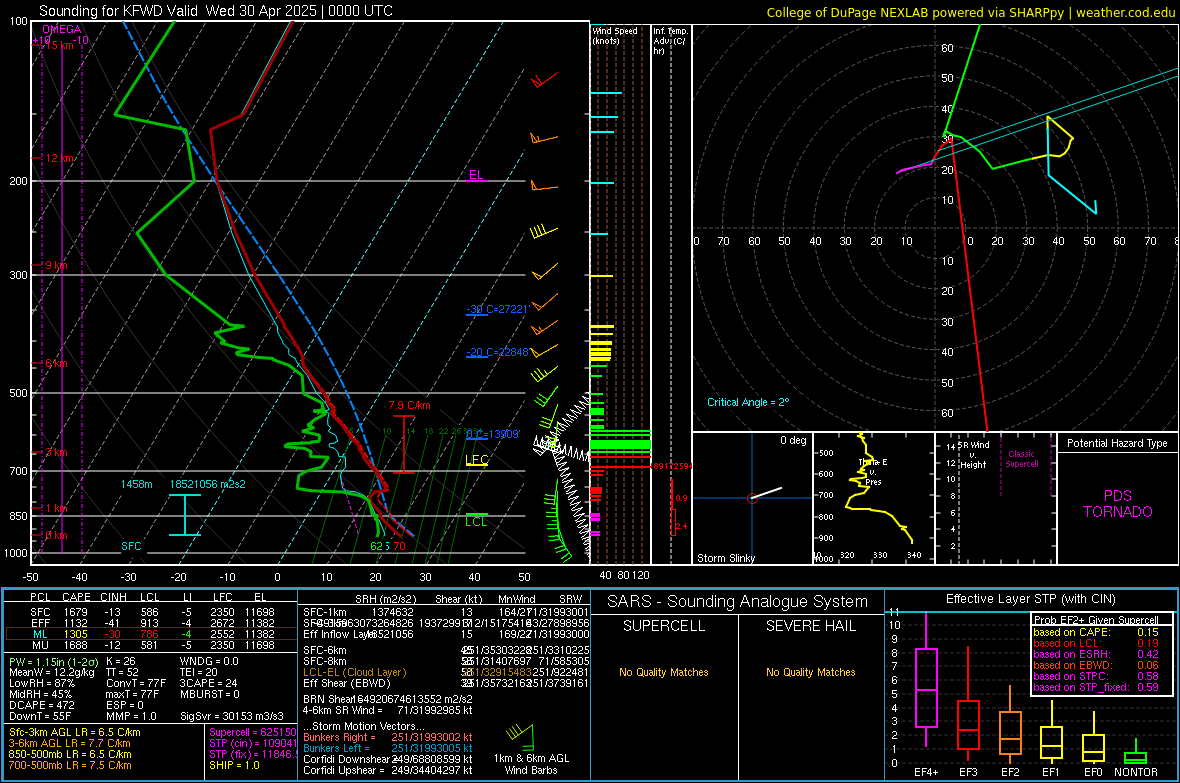Click the K = 26 index value
This screenshot has height=783, width=1180.
120,661
